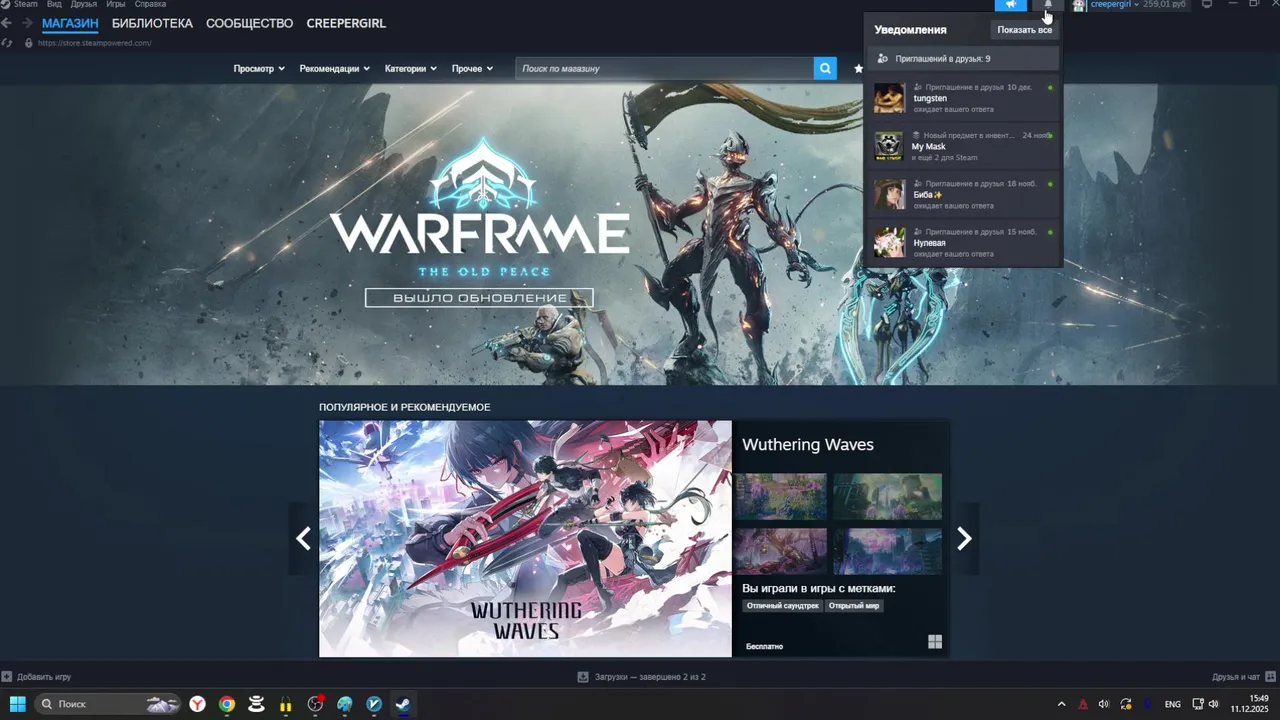
Task: Click the Бесплатно price label
Action: 764,646
